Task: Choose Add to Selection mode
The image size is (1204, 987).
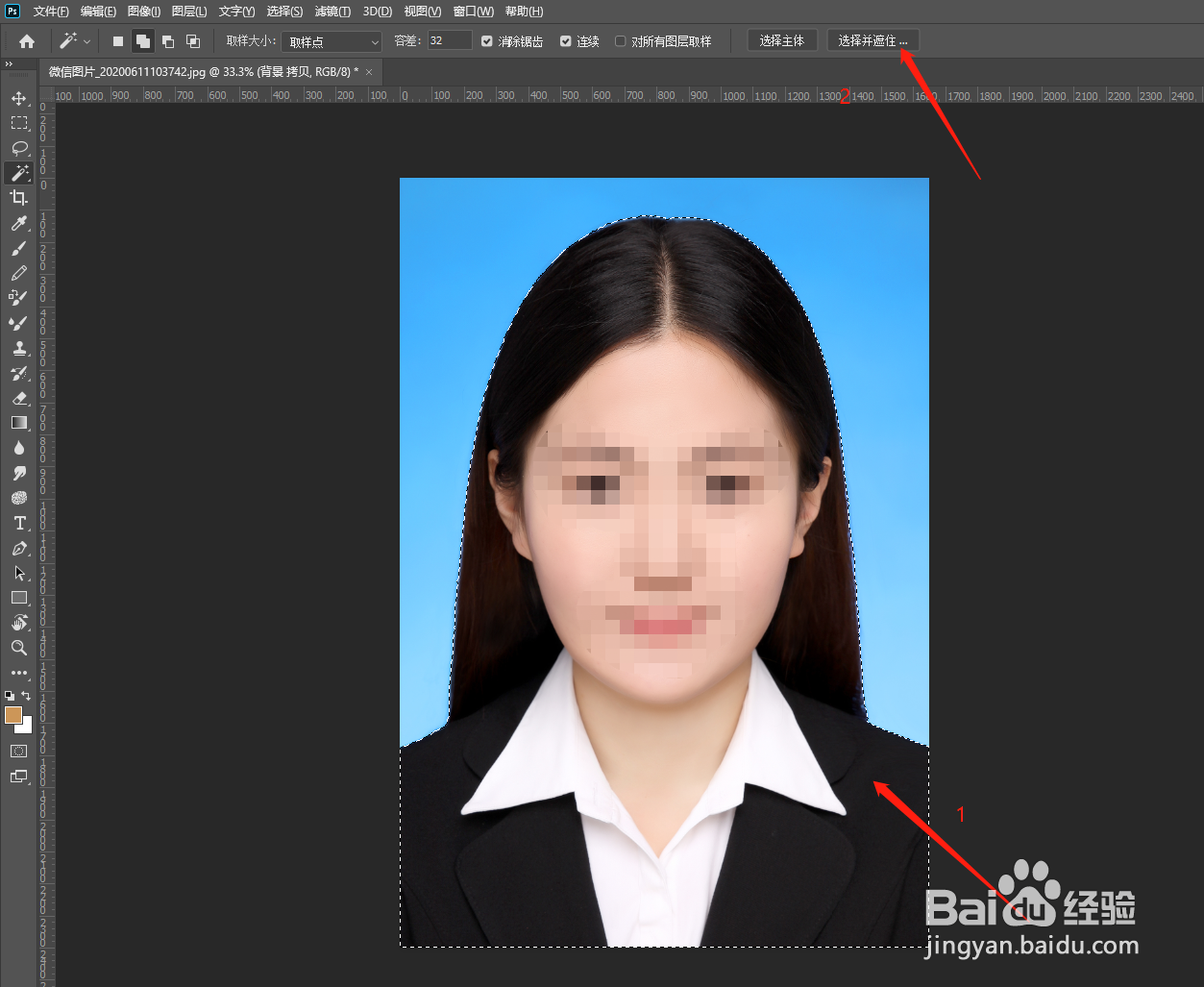Action: (142, 41)
